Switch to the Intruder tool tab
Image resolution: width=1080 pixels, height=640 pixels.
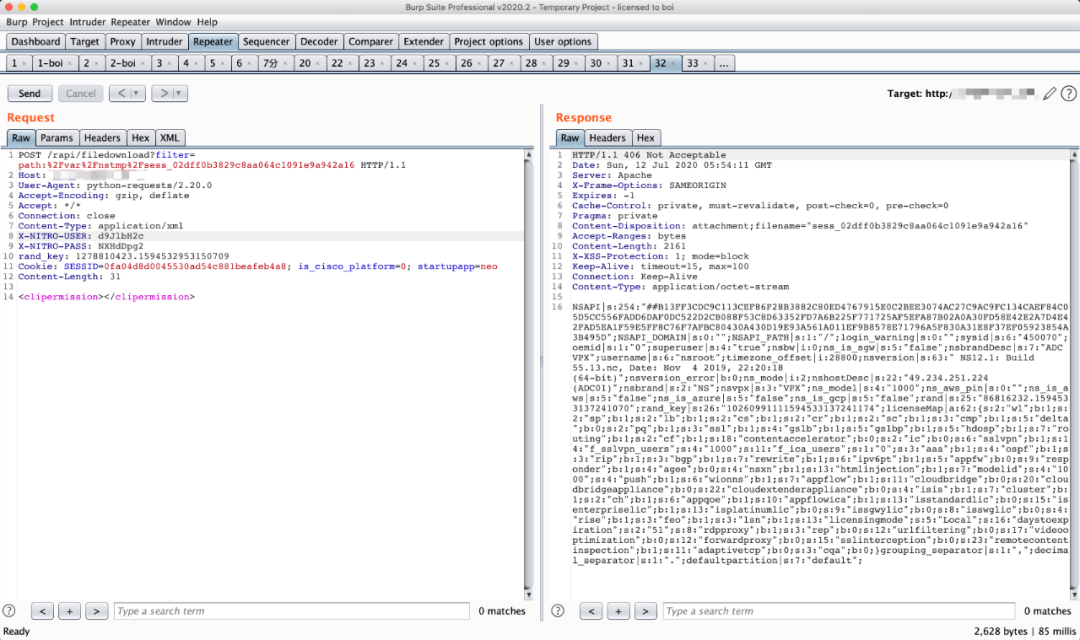click(x=164, y=41)
